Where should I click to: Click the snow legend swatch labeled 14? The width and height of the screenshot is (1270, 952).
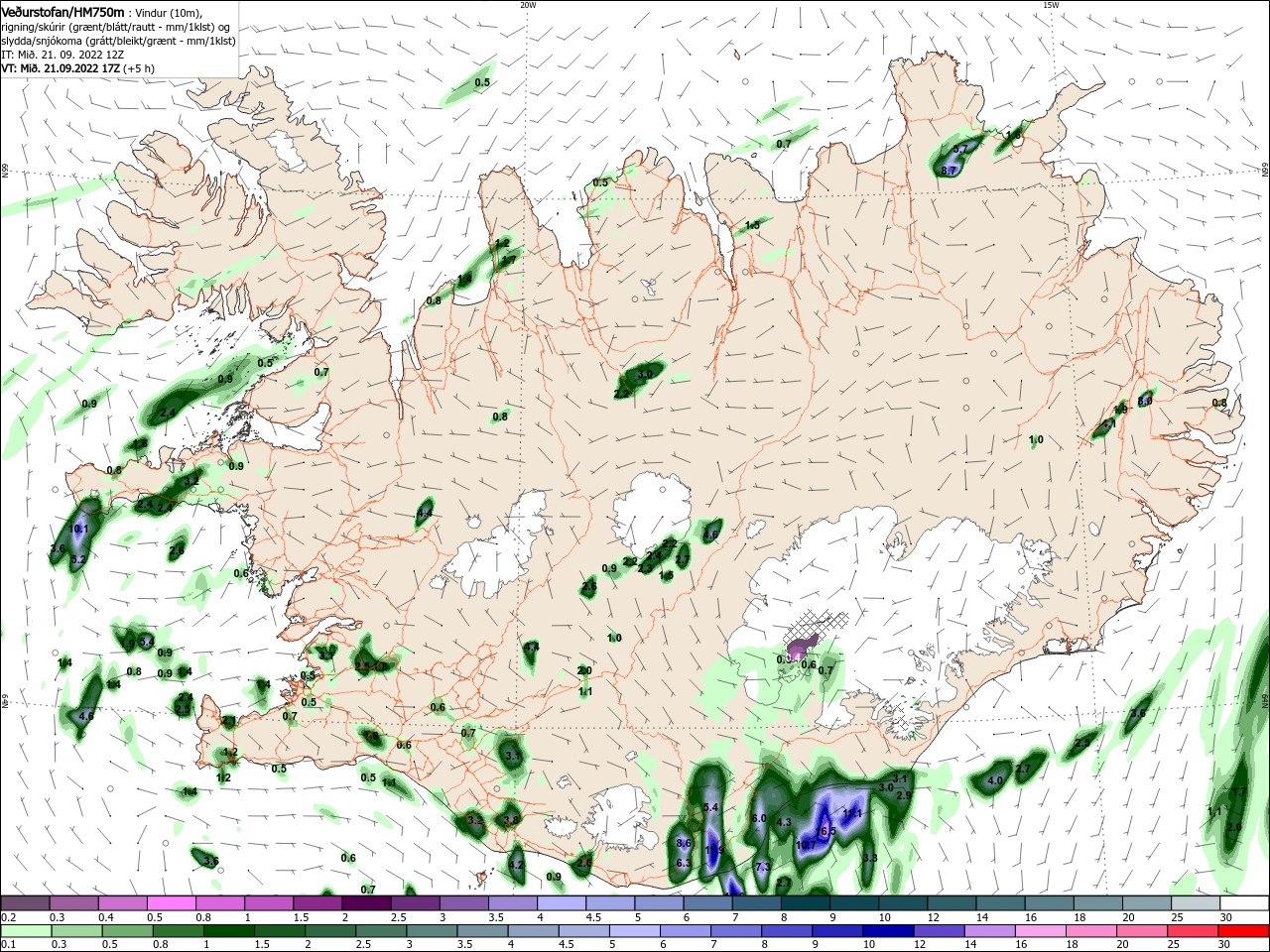point(1000,903)
